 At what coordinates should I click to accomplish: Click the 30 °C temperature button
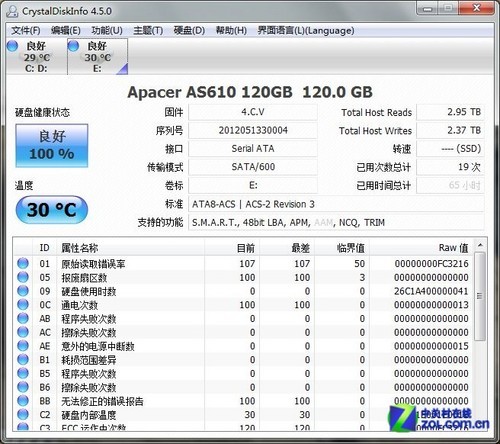[x=52, y=210]
